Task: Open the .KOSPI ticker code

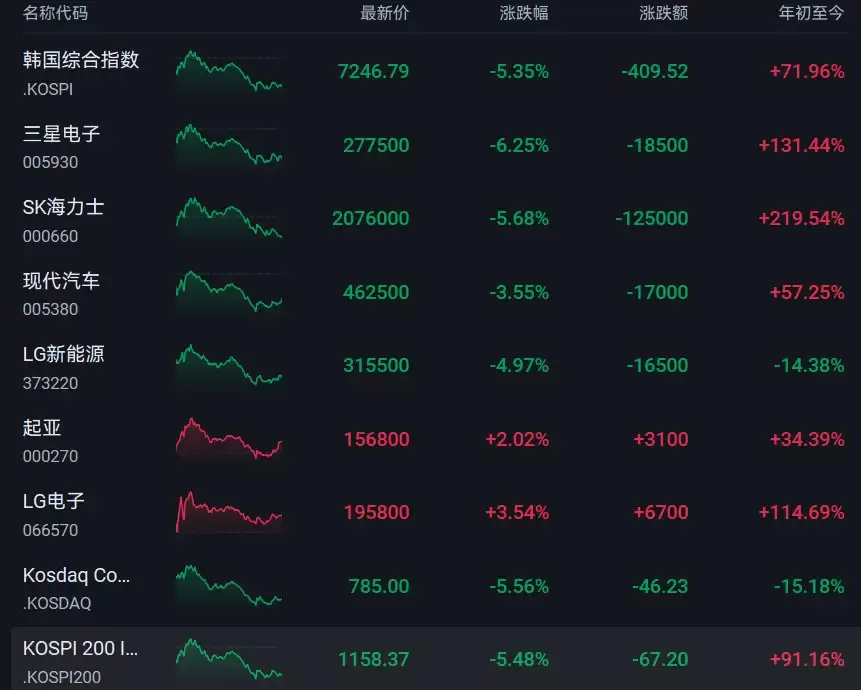Action: [x=48, y=89]
